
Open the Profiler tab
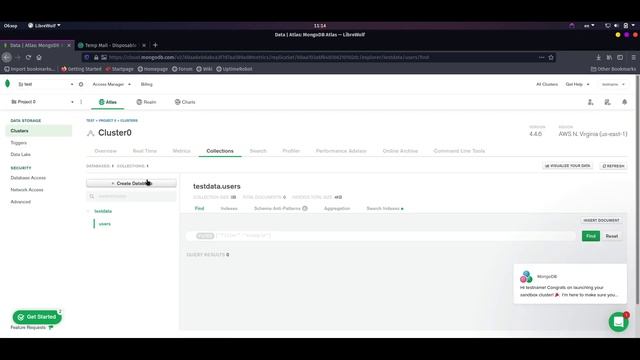click(291, 151)
